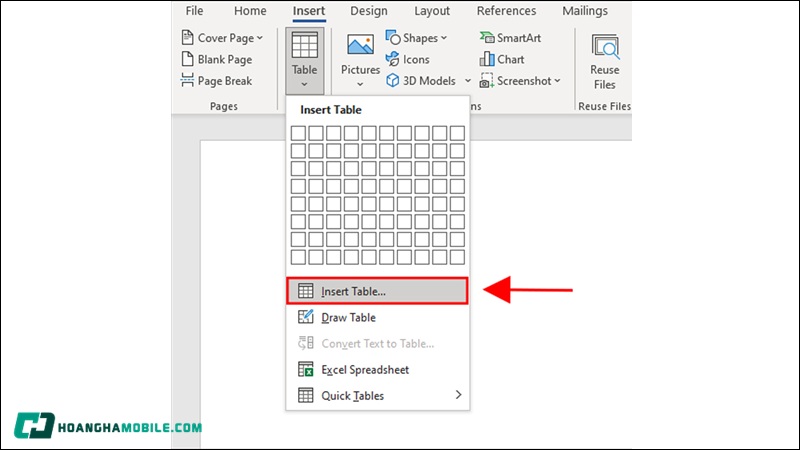Click the Convert Text to Table icon
Viewport: 800px width, 450px height.
(306, 343)
